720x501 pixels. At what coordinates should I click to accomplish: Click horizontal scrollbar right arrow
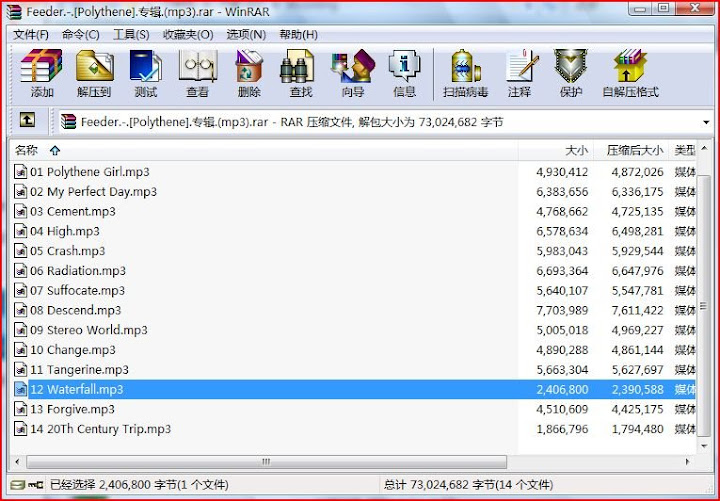(x=687, y=462)
